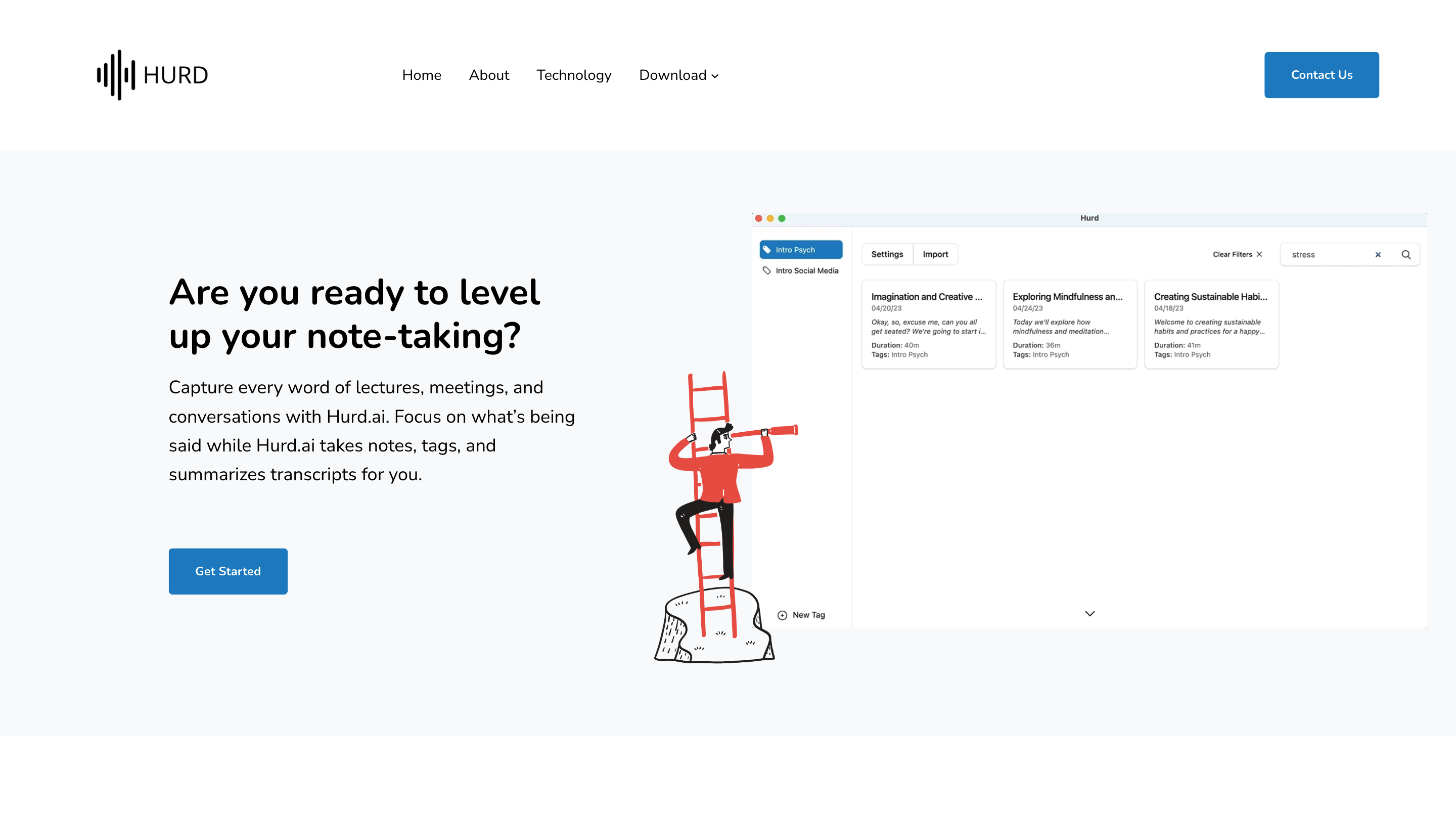
Task: Open the Settings button in the app
Action: pyautogui.click(x=887, y=254)
